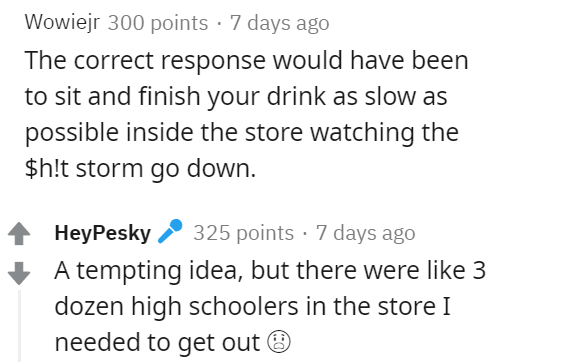Click the line "to sit and finish your drink"
Screen dimensions: 571x362
[x=175, y=97]
